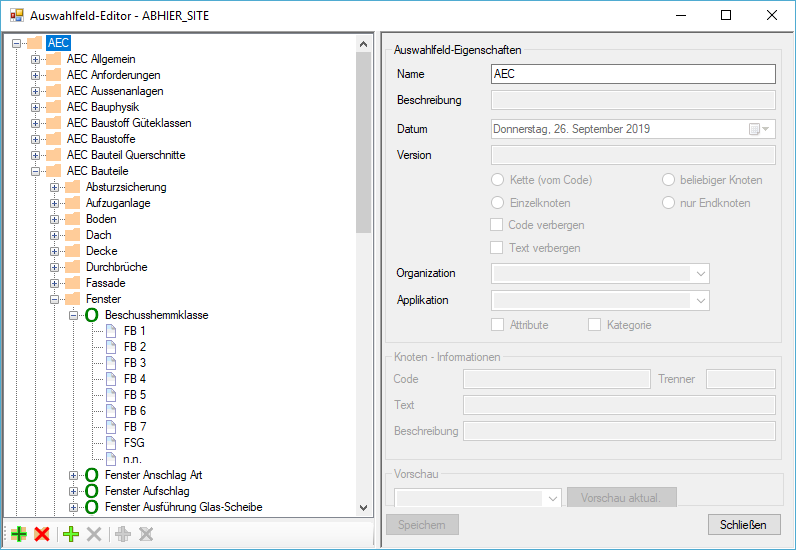796x550 pixels.
Task: Click the green circle icon of Fenster Anschlag Art
Action: 92,475
